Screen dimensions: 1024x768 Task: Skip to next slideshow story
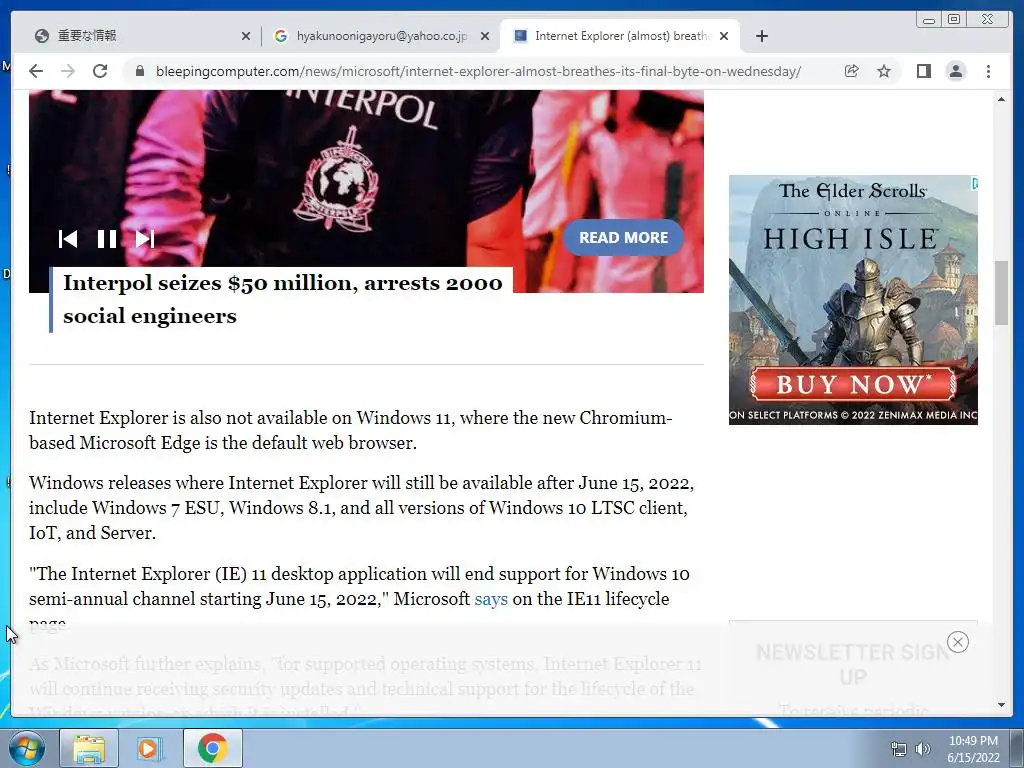point(145,239)
